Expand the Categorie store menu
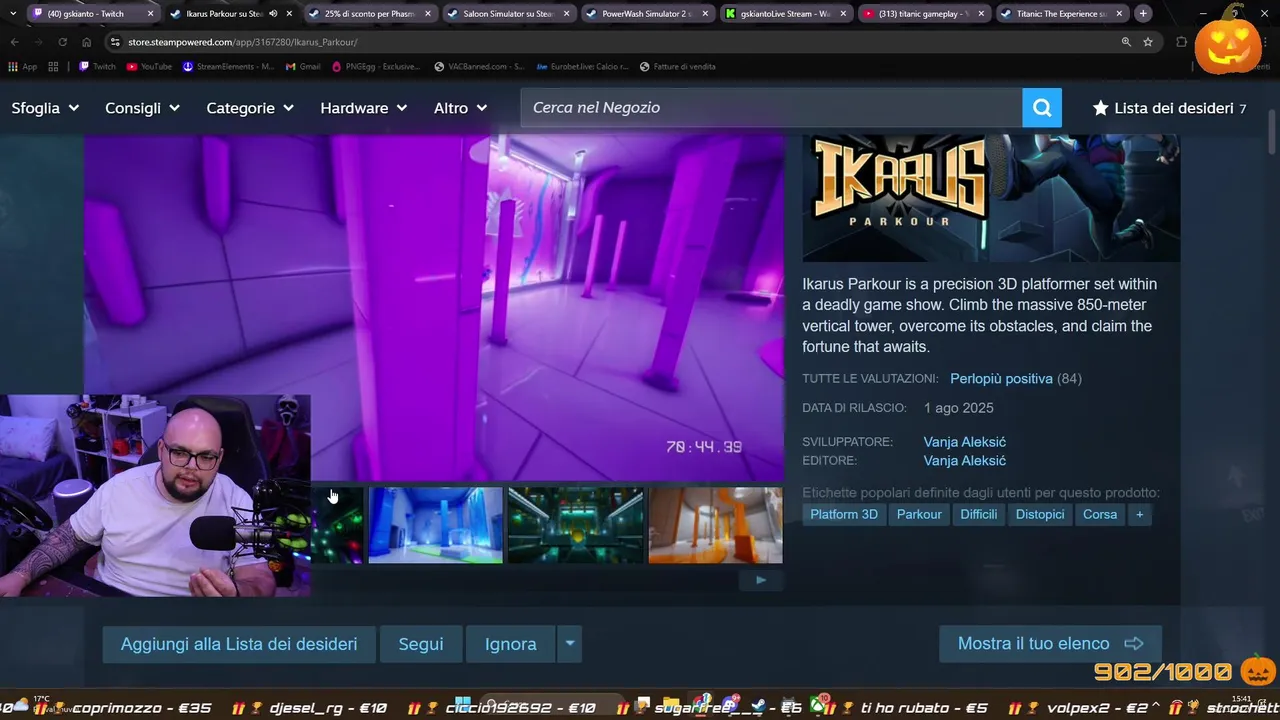 click(x=250, y=108)
